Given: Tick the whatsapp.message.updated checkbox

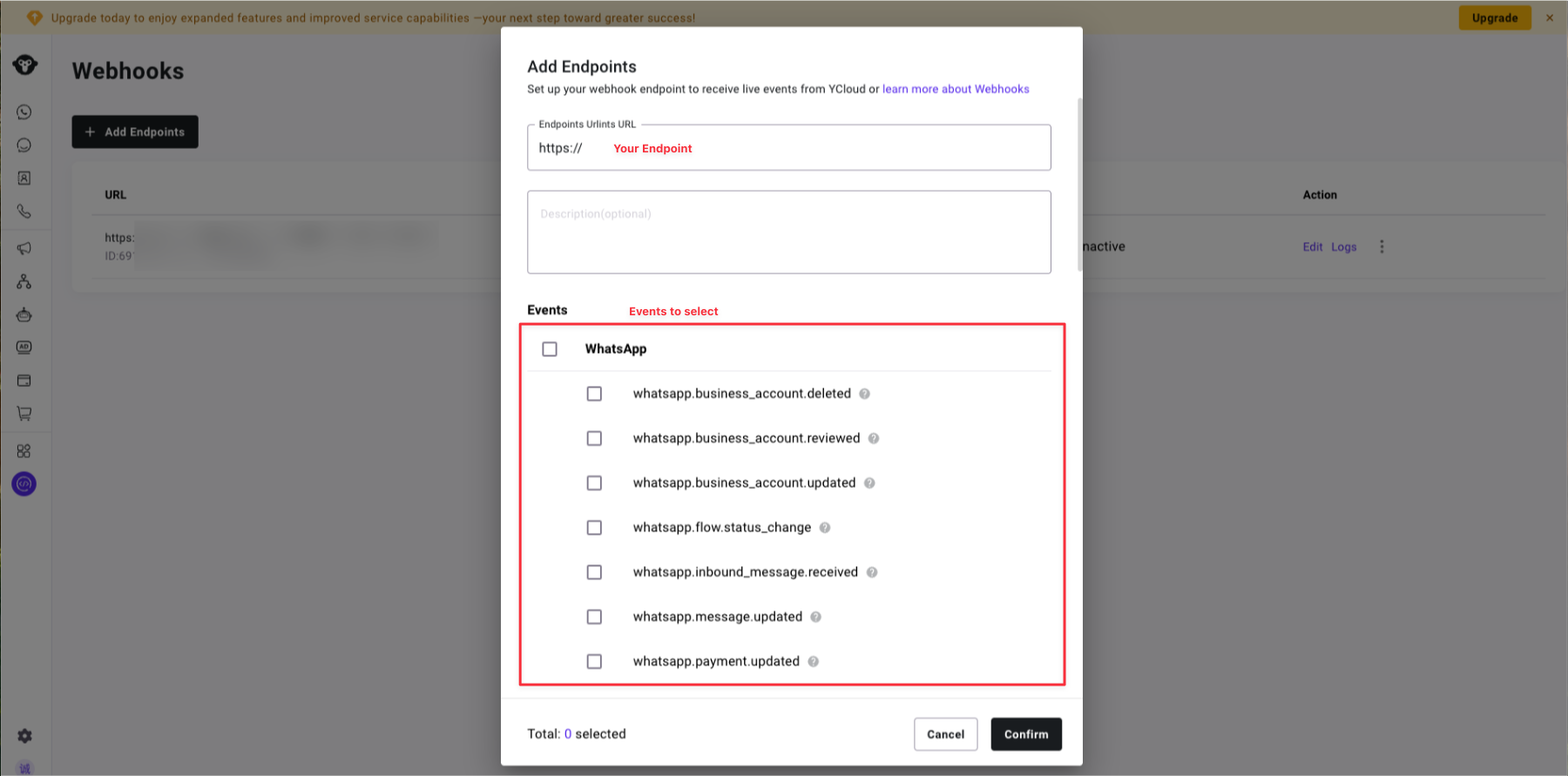Looking at the screenshot, I should (594, 617).
